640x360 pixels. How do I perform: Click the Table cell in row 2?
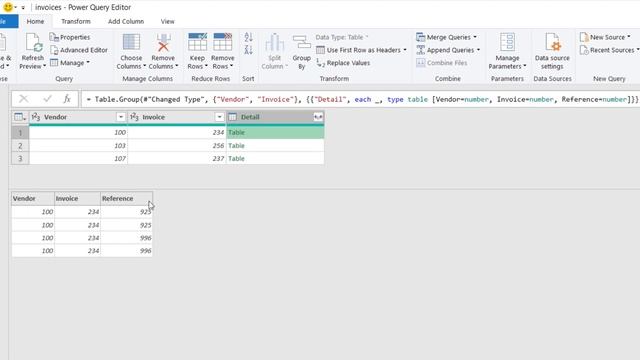275,146
